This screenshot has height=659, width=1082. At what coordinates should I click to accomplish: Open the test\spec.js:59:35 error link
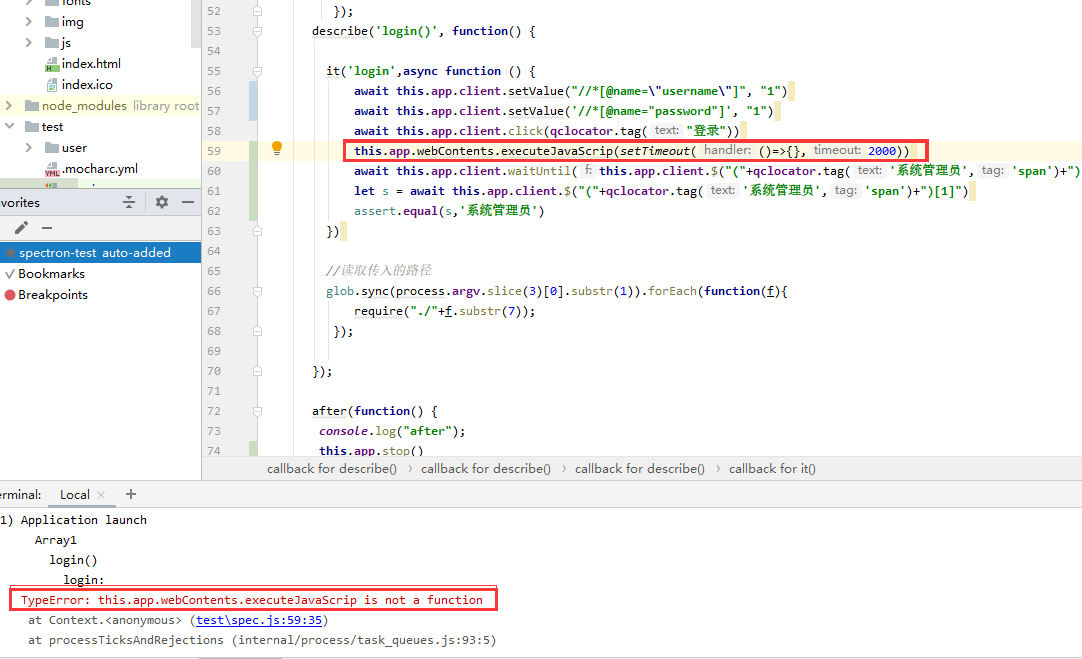coord(259,619)
